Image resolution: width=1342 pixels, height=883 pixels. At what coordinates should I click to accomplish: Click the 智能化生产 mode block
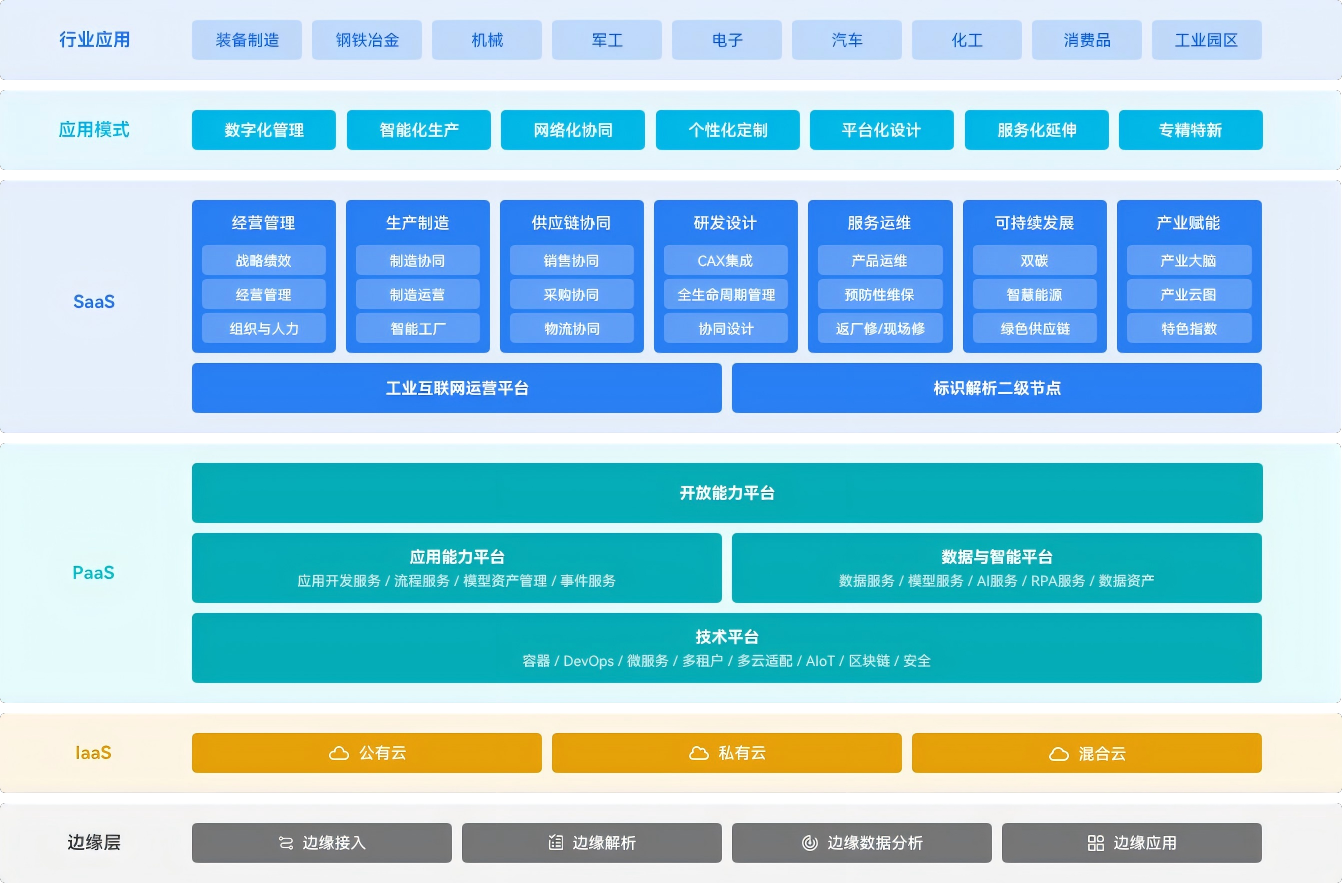click(x=419, y=130)
